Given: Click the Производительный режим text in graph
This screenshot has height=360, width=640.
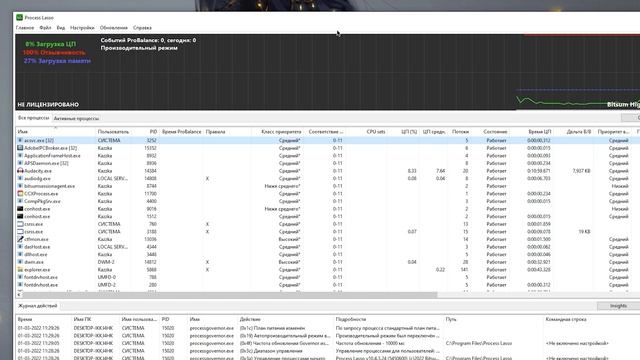Looking at the screenshot, I should (139, 48).
